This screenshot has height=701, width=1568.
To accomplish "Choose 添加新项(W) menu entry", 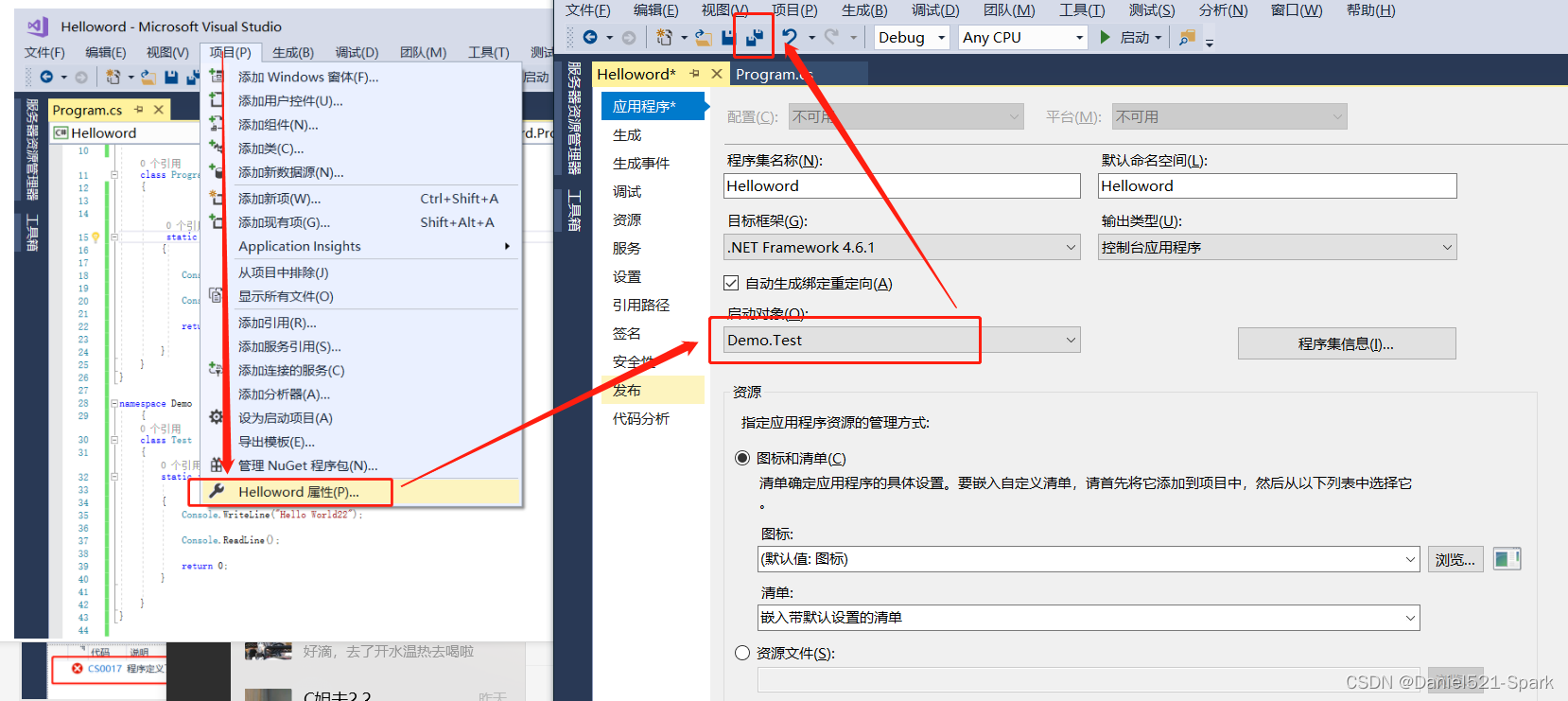I will click(x=361, y=199).
